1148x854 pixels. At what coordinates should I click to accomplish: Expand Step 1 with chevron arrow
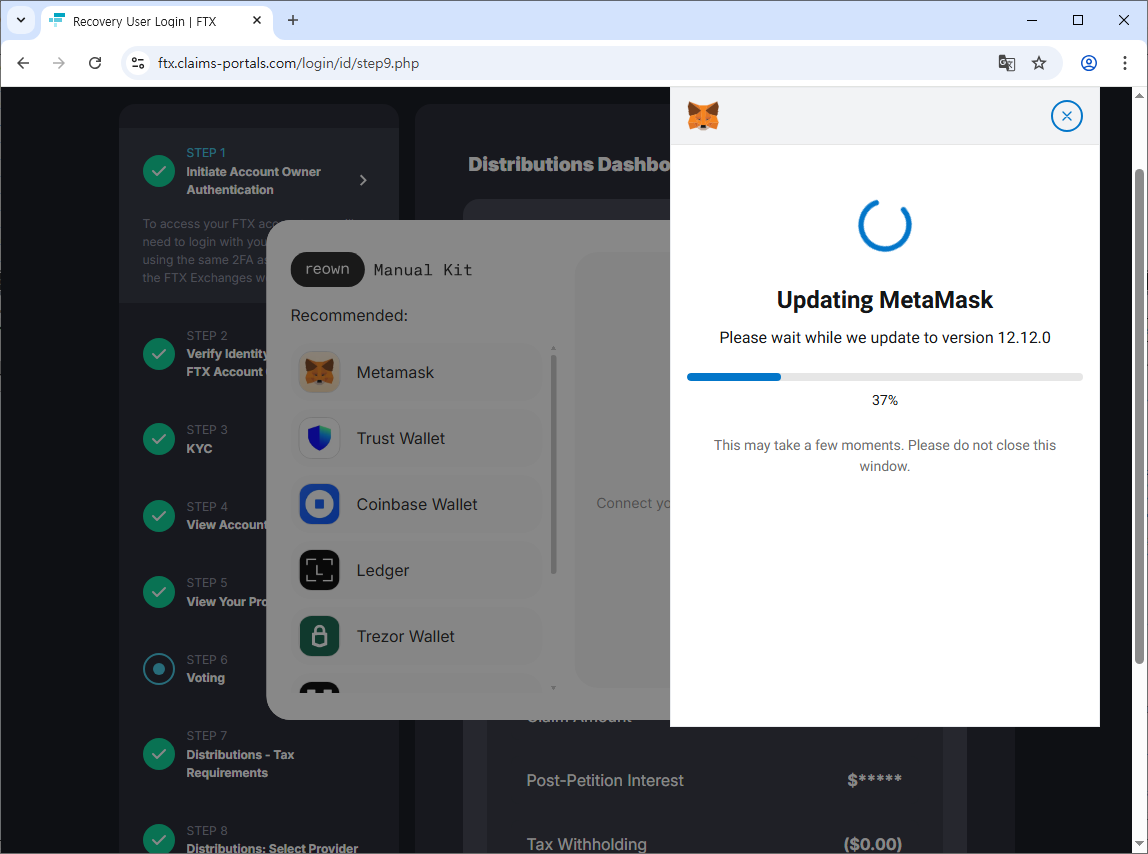point(363,180)
